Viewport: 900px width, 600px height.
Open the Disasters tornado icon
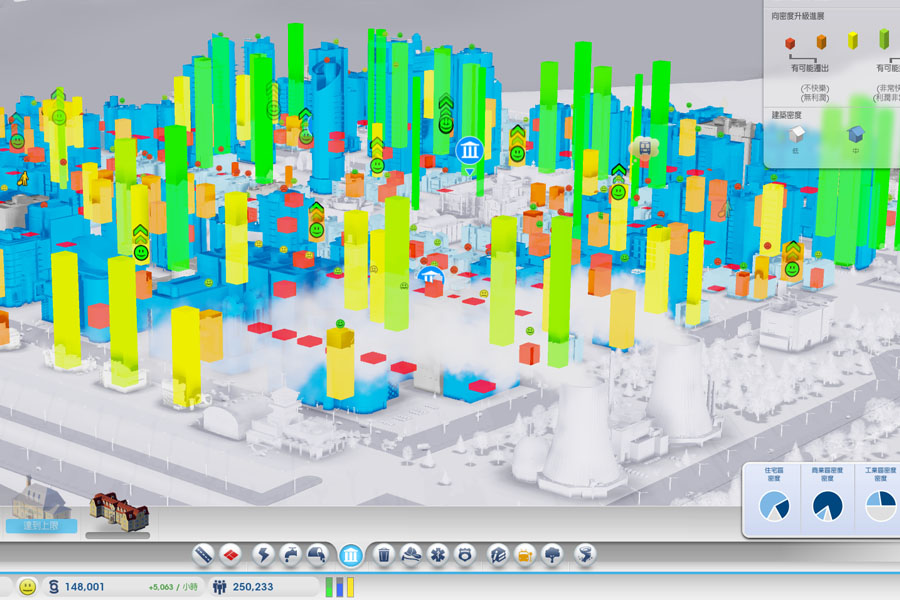(x=586, y=554)
